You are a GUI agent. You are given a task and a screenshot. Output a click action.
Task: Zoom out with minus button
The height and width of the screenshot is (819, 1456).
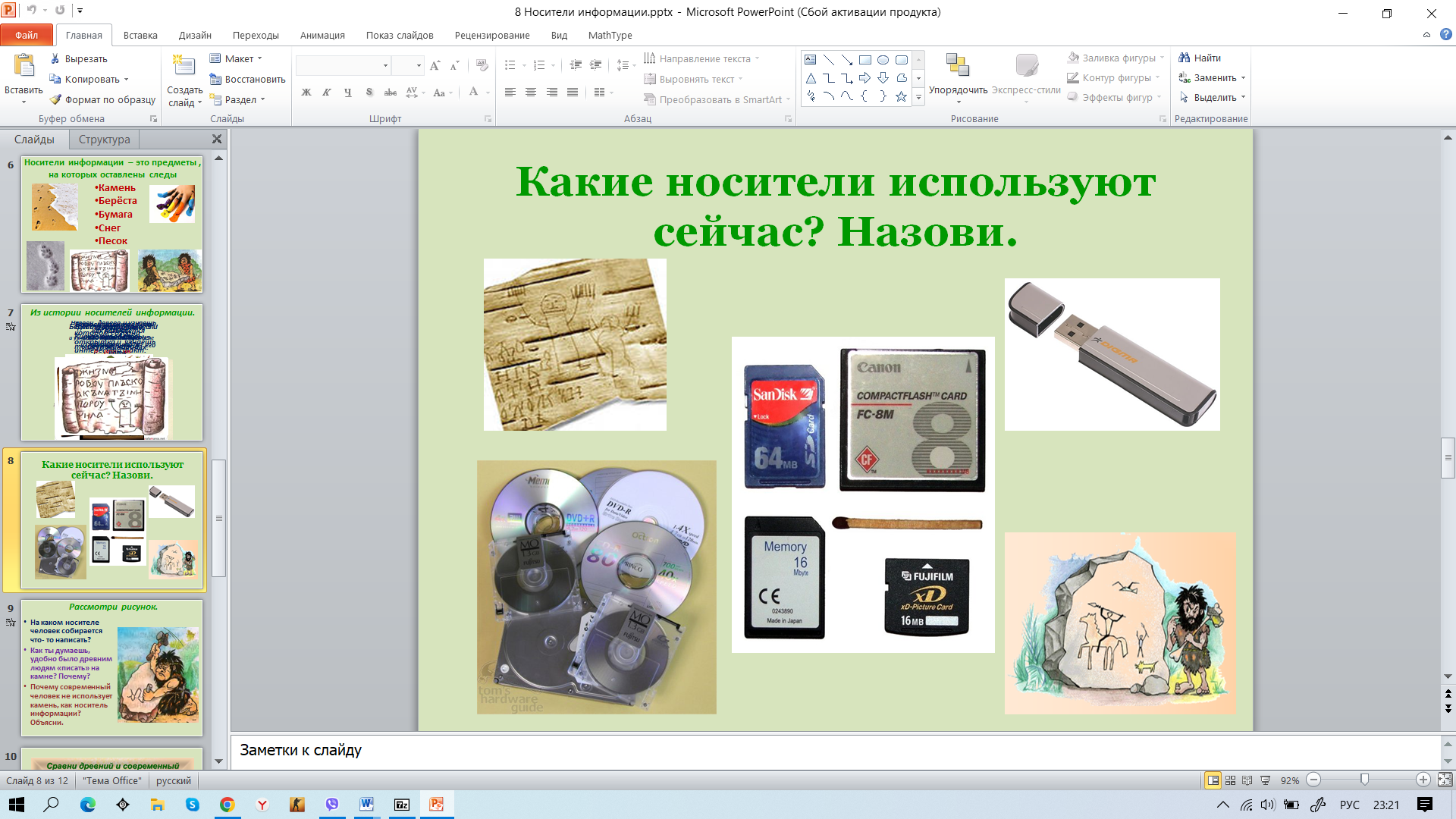click(x=1314, y=780)
